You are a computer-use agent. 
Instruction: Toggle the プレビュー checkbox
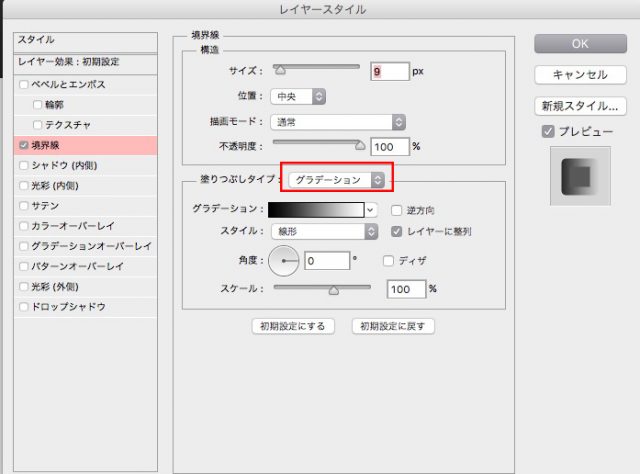click(547, 131)
